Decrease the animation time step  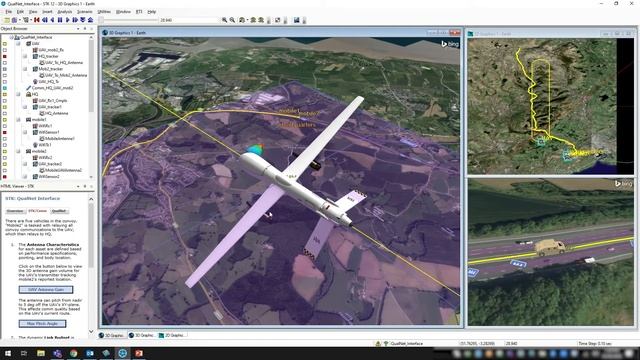(x=83, y=20)
